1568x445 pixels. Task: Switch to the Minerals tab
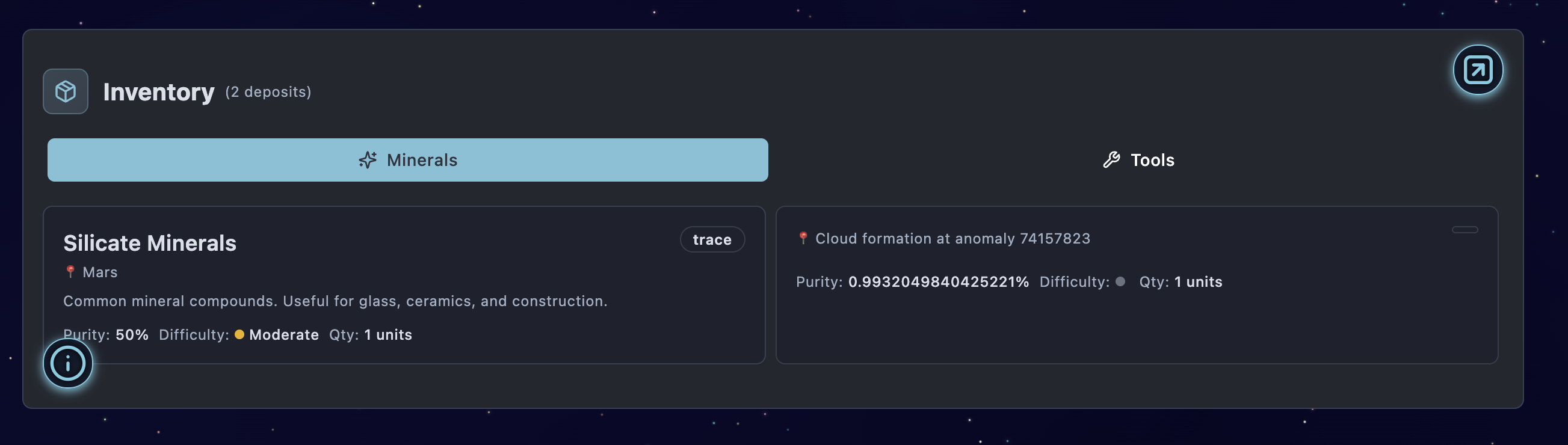[x=407, y=160]
